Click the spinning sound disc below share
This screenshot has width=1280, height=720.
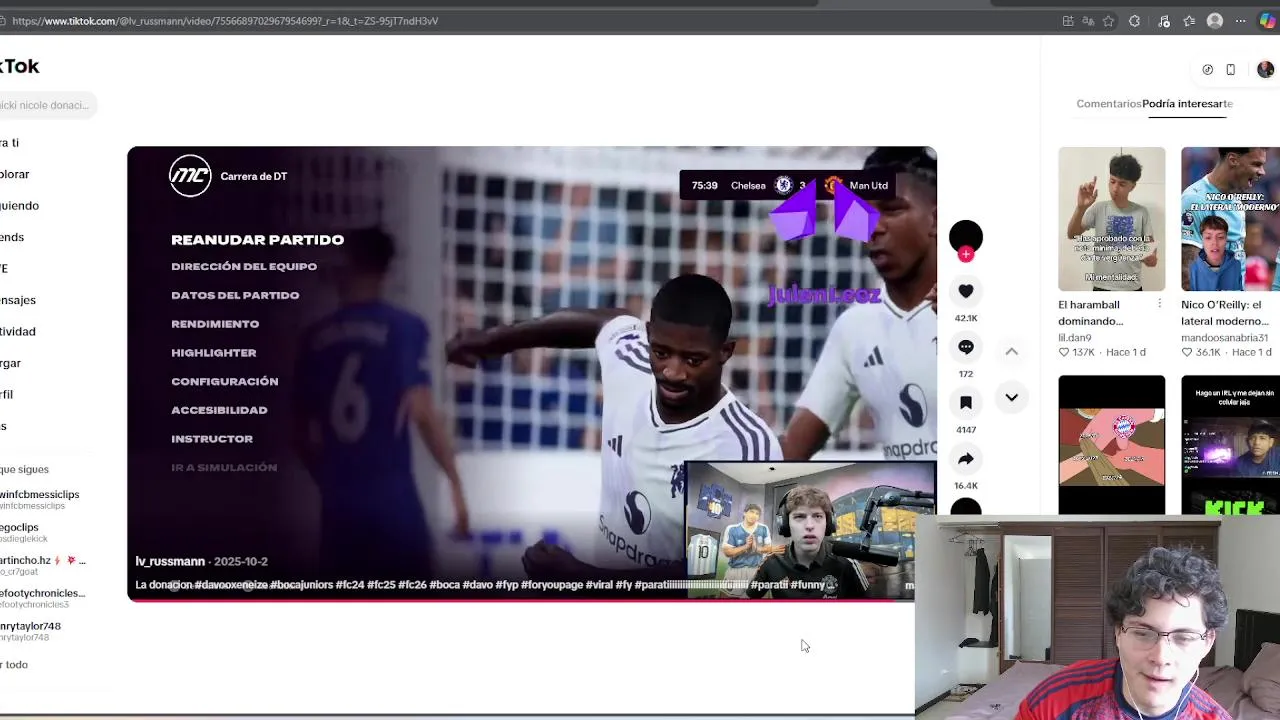[x=966, y=508]
